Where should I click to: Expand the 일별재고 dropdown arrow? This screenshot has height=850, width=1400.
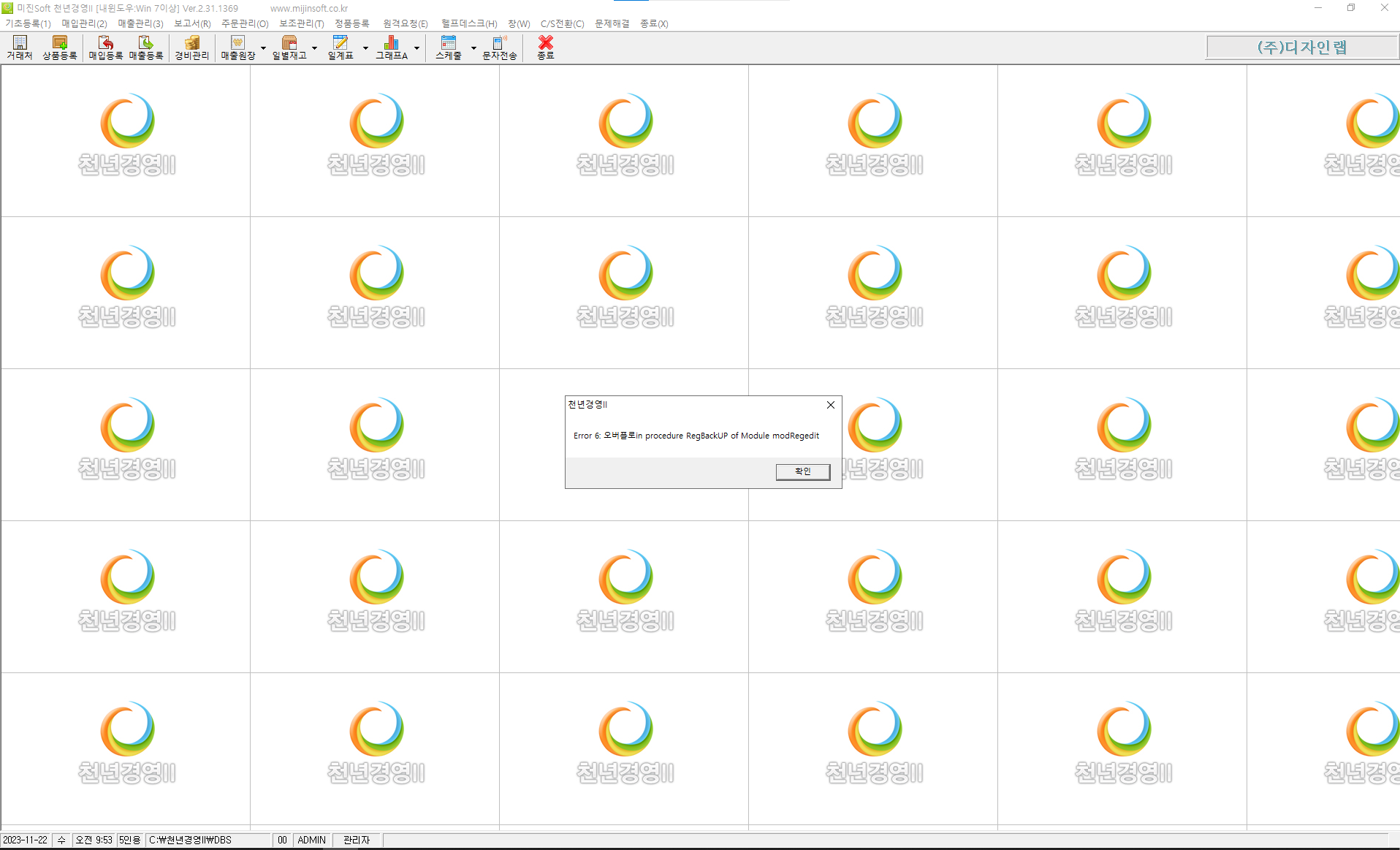click(315, 48)
